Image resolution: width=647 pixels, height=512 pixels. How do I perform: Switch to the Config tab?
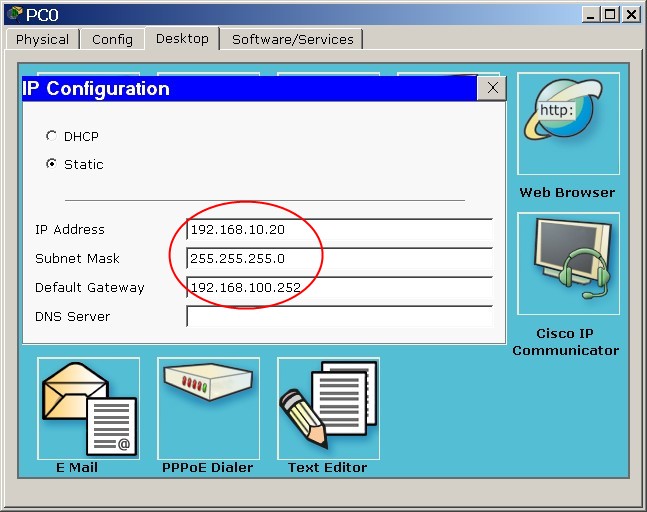tap(112, 40)
